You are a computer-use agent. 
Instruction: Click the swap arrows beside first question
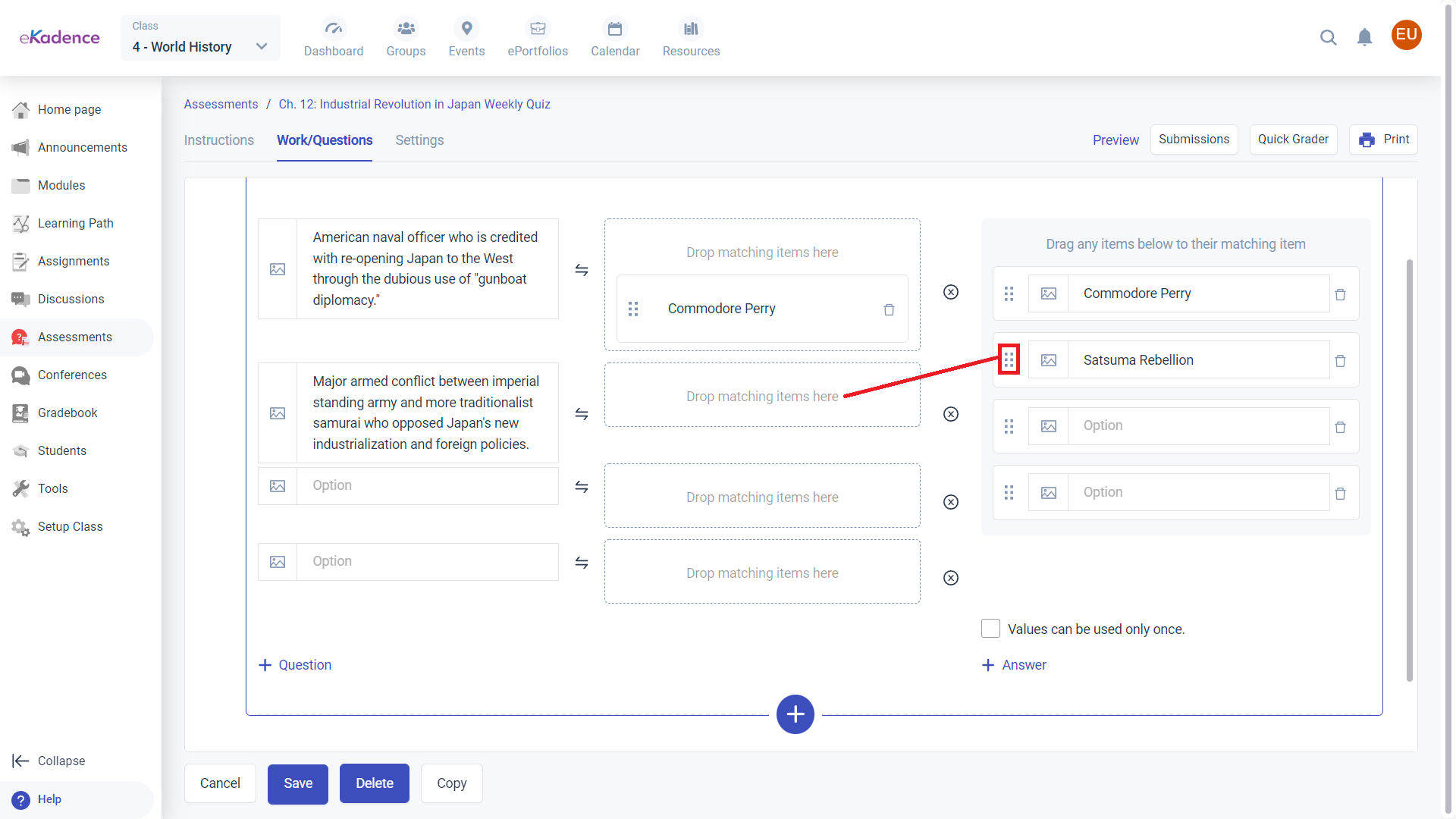pyautogui.click(x=582, y=270)
